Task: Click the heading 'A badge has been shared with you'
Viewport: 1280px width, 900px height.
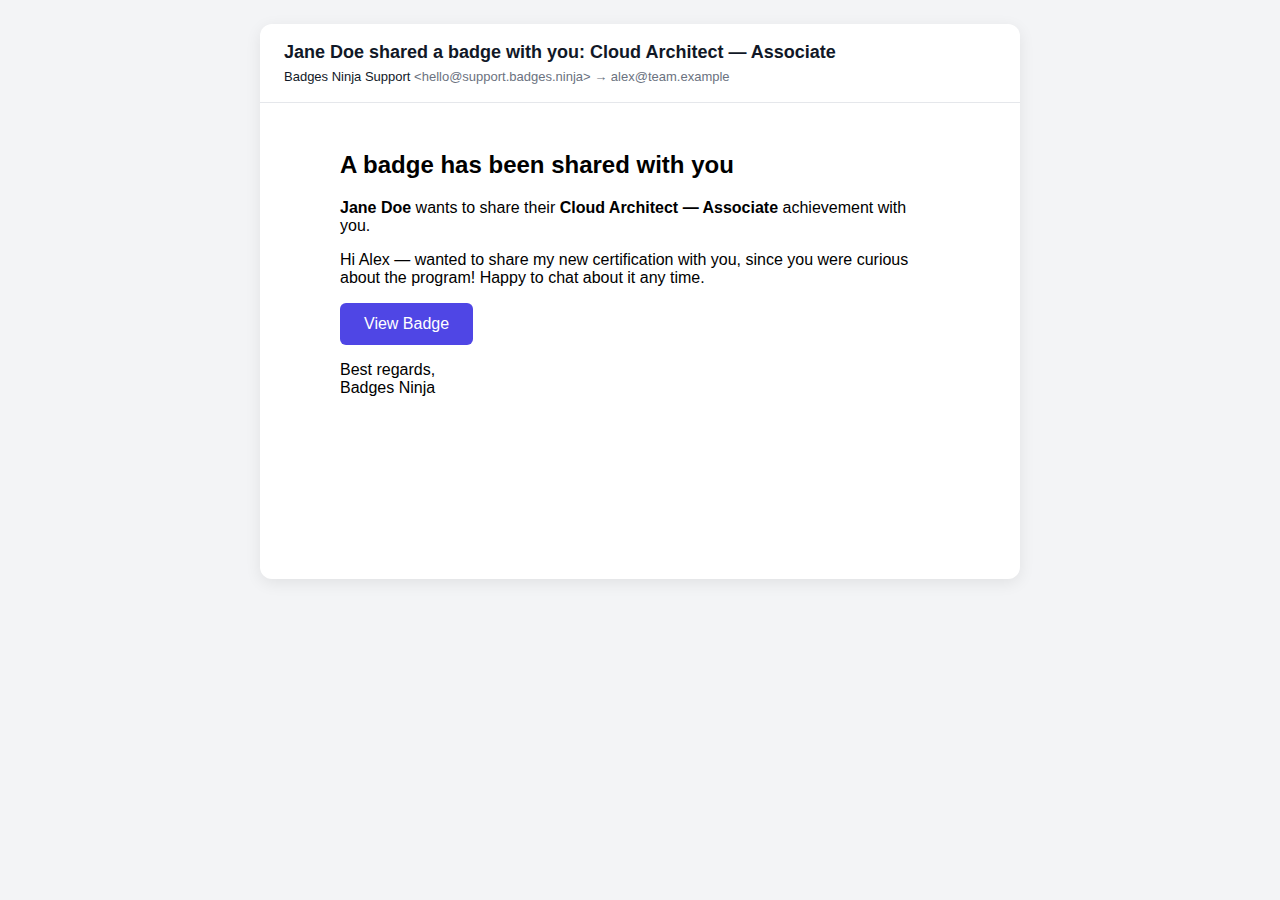Action: tap(536, 165)
